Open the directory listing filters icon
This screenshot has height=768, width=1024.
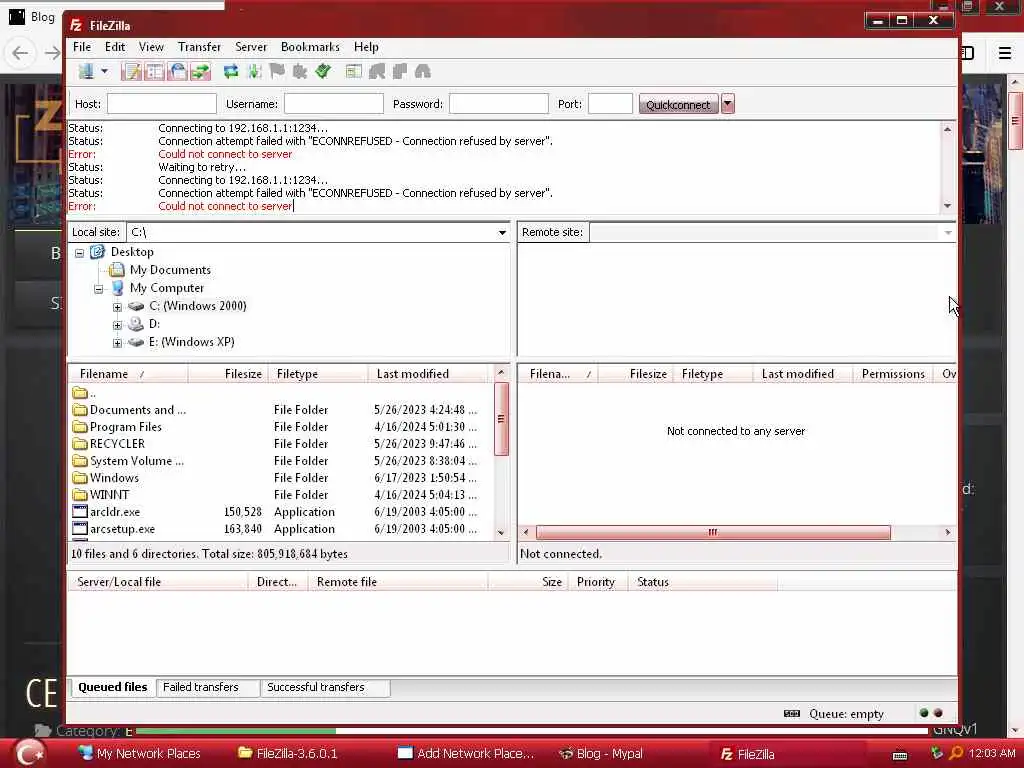(353, 71)
